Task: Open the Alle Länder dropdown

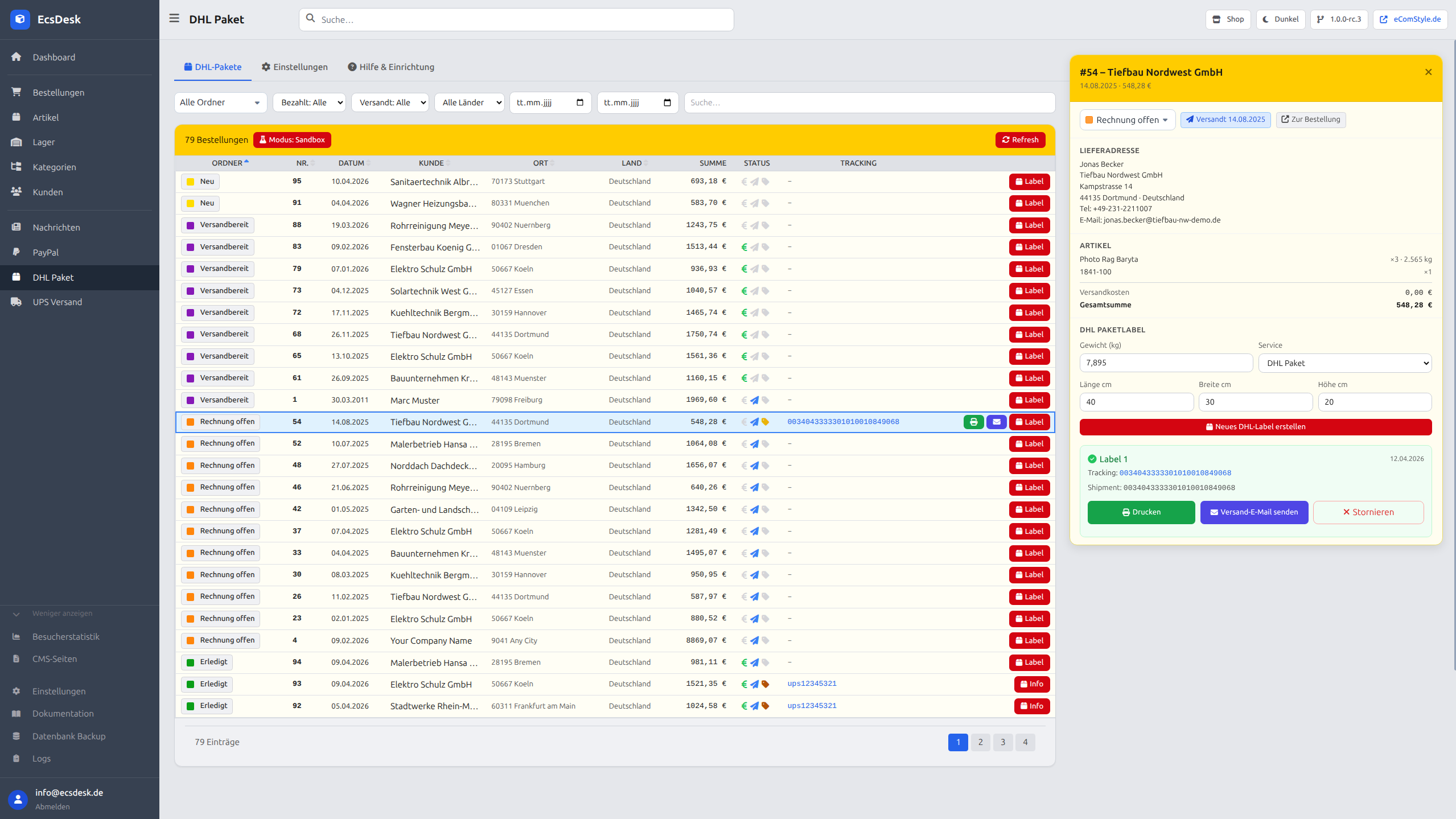Action: point(469,102)
